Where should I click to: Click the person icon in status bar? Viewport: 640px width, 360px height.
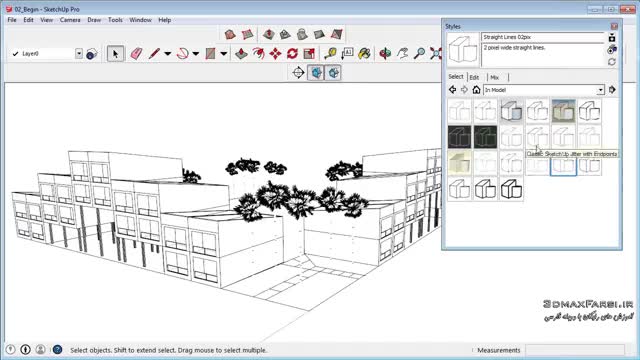[40, 350]
